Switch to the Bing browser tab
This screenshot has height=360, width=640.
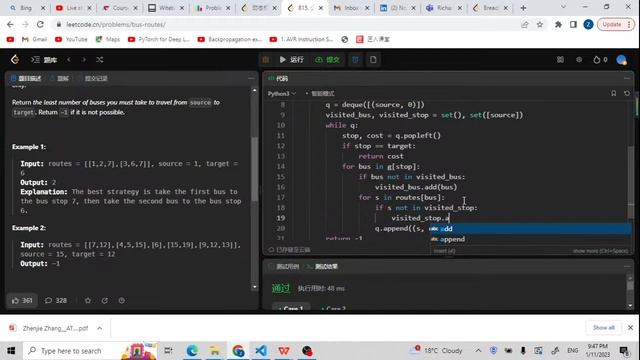tap(26, 8)
